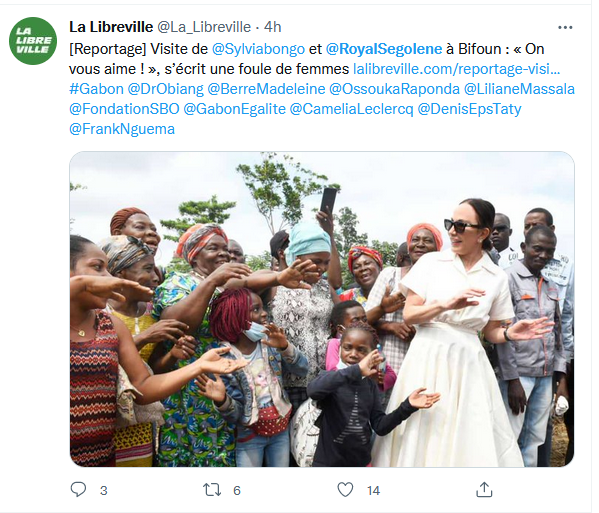Open the @FrankNguema mention
This screenshot has width=599, height=513.
[x=122, y=129]
